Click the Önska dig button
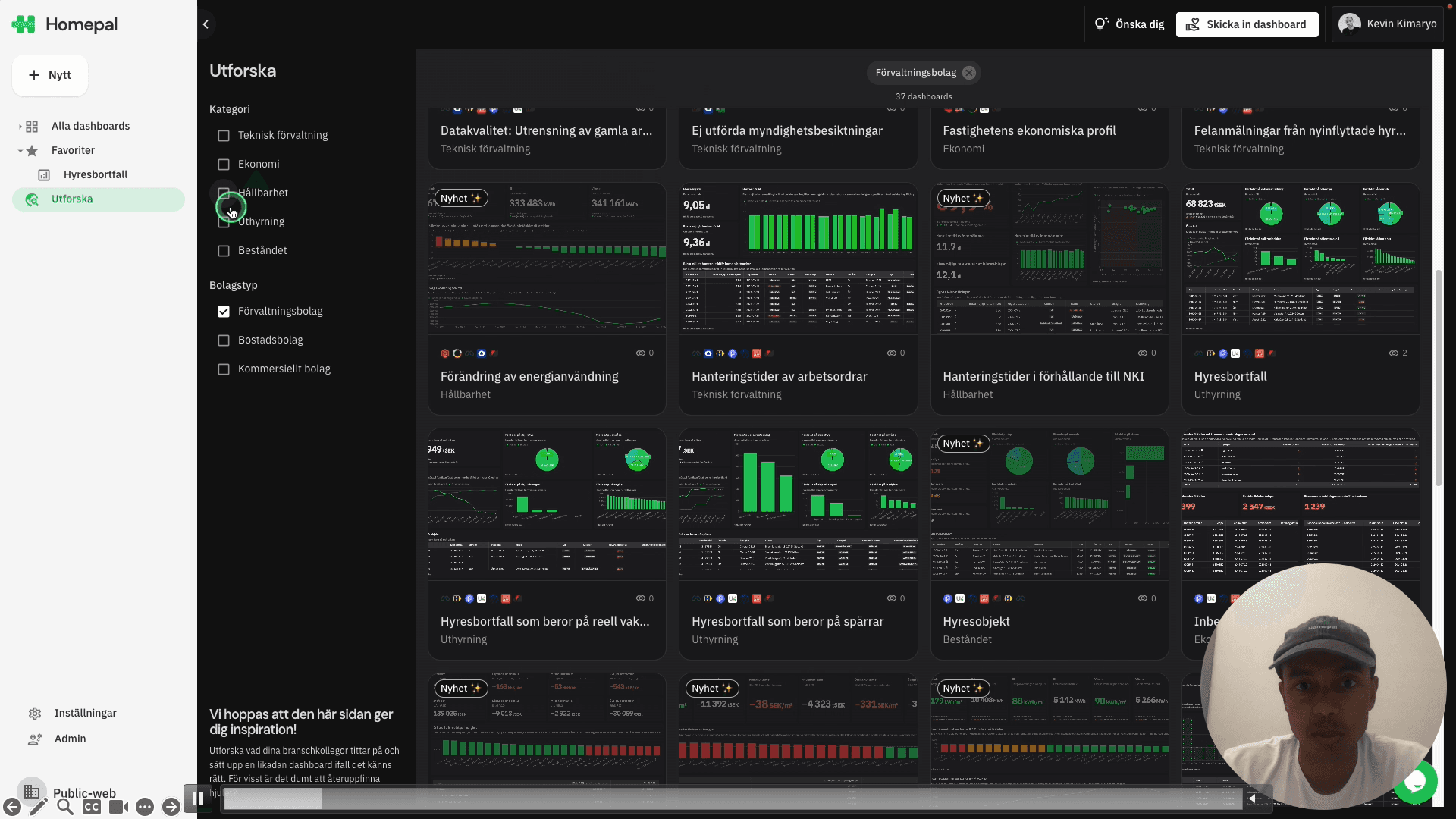 (1129, 24)
